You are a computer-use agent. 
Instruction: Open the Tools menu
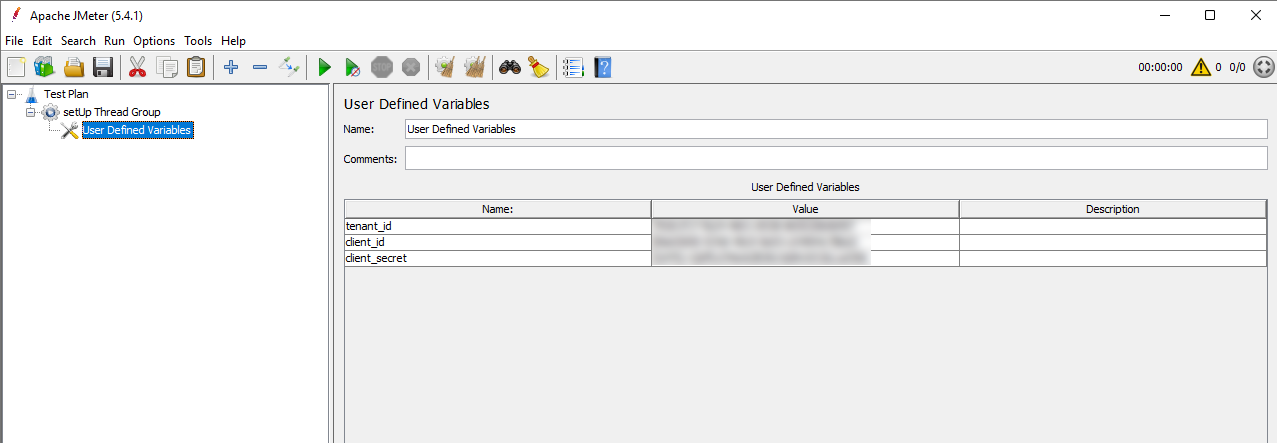click(x=198, y=41)
